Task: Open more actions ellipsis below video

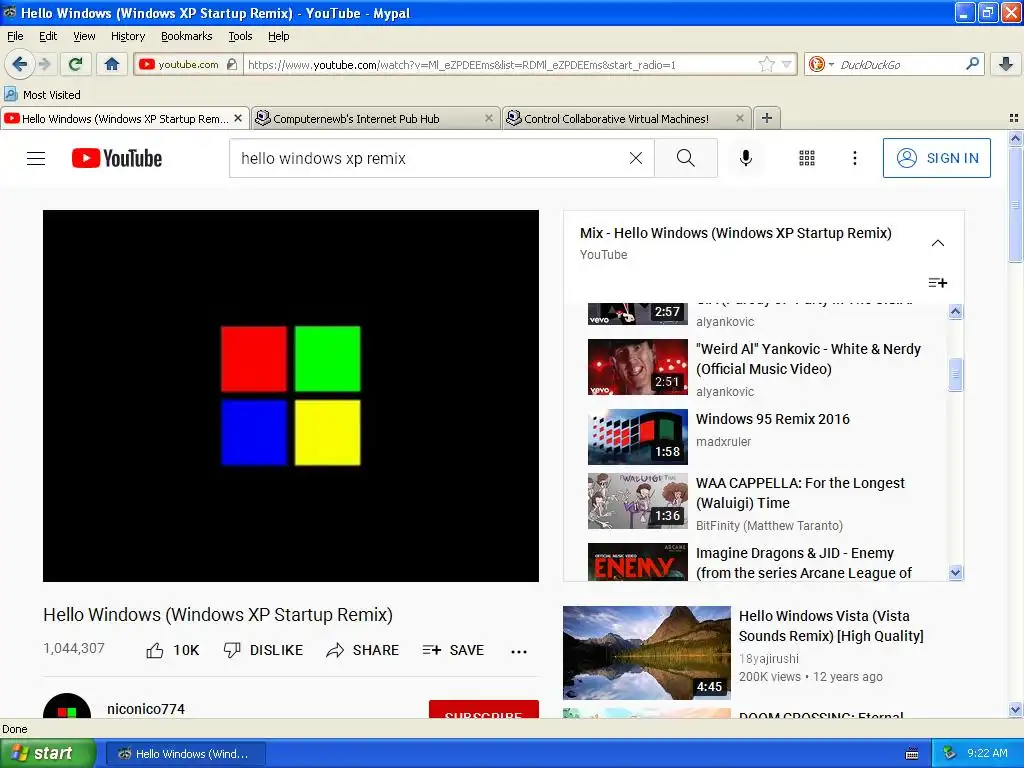Action: (x=519, y=651)
